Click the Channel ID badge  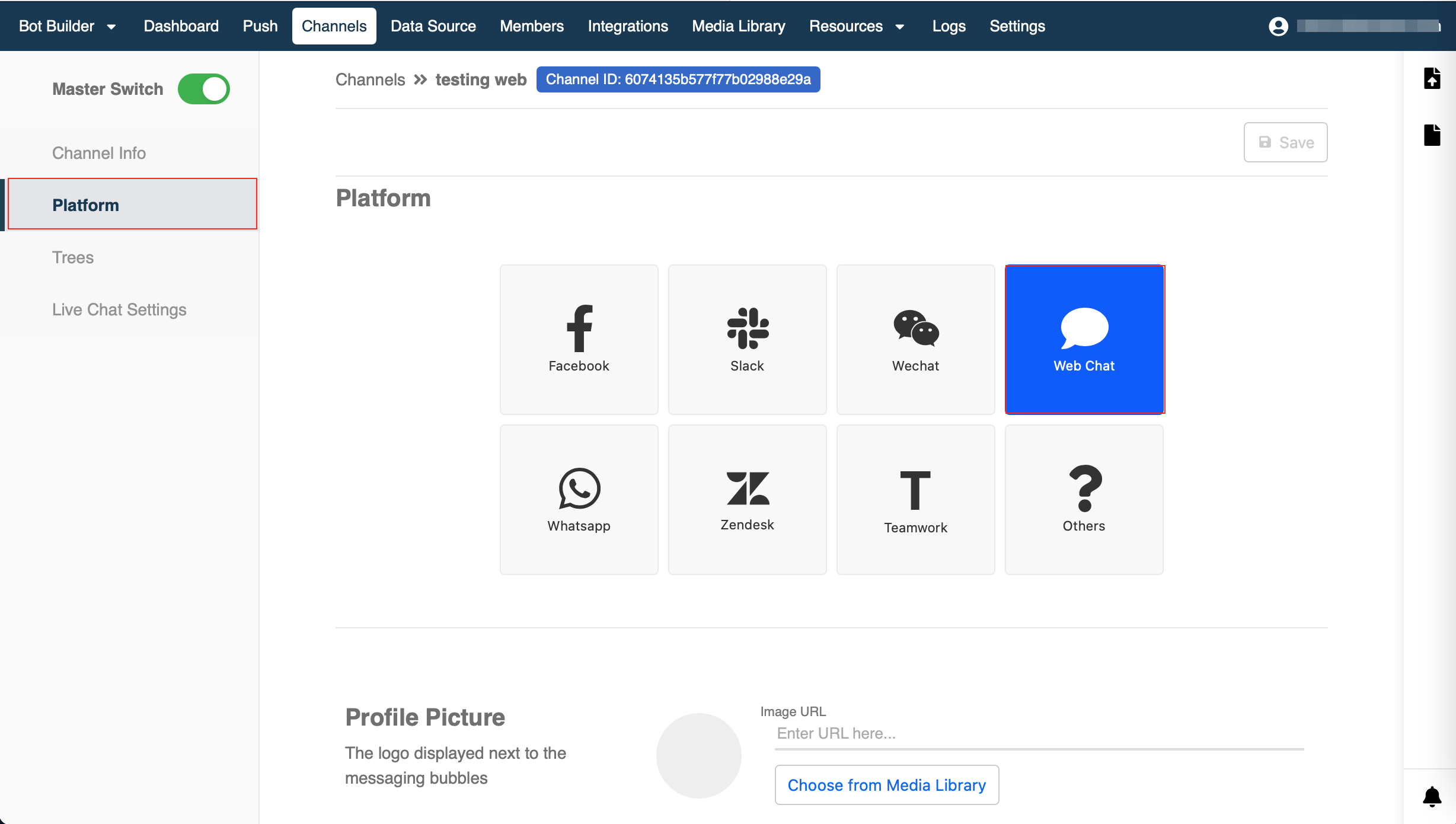click(x=678, y=79)
